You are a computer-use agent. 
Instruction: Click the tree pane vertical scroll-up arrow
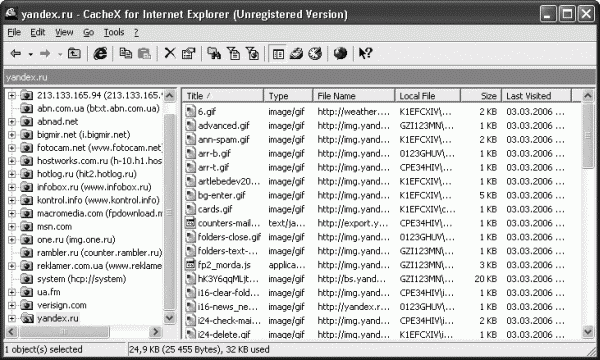[x=170, y=95]
